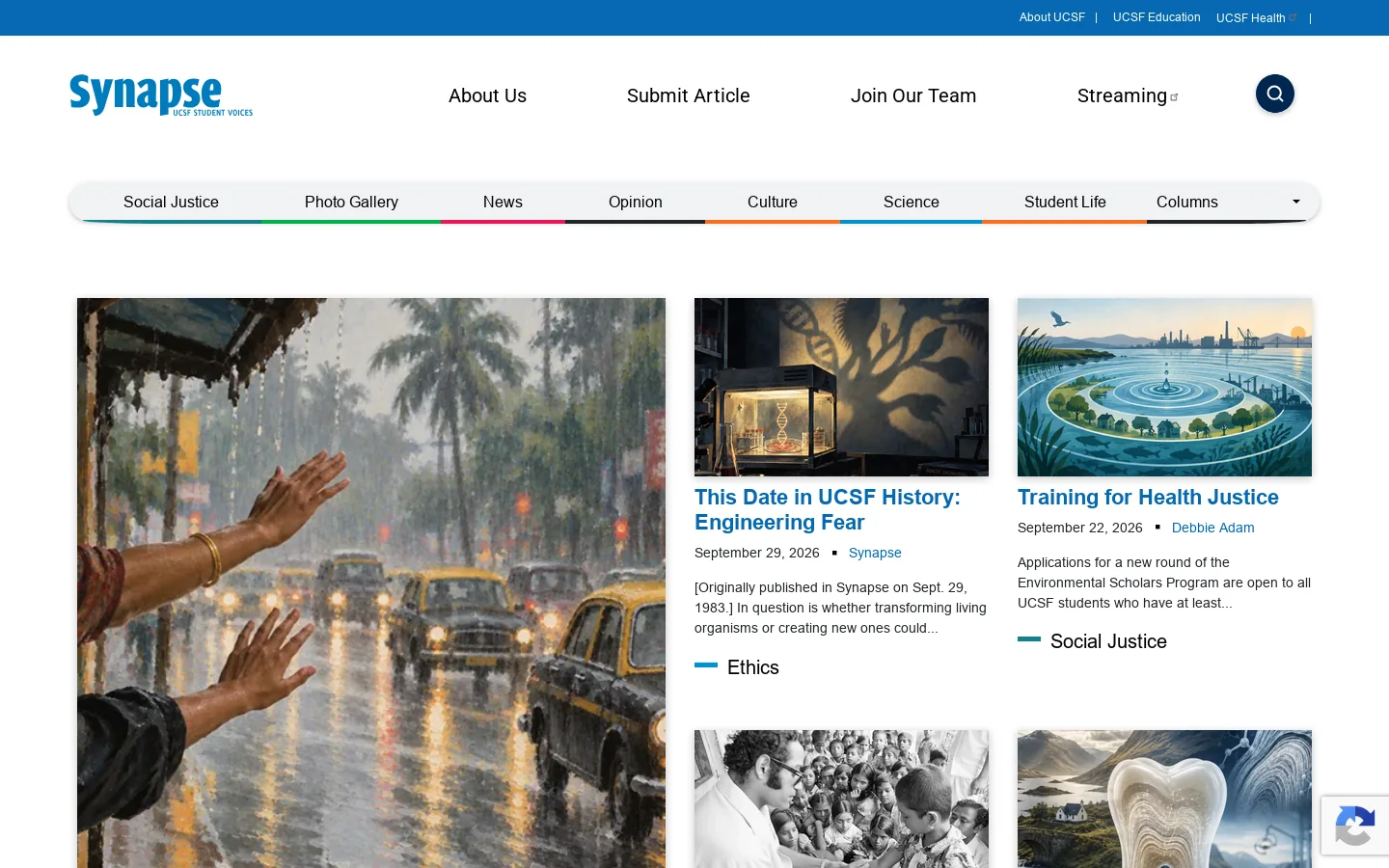Open the Social Justice category tab
The height and width of the screenshot is (868, 1389).
[x=171, y=202]
